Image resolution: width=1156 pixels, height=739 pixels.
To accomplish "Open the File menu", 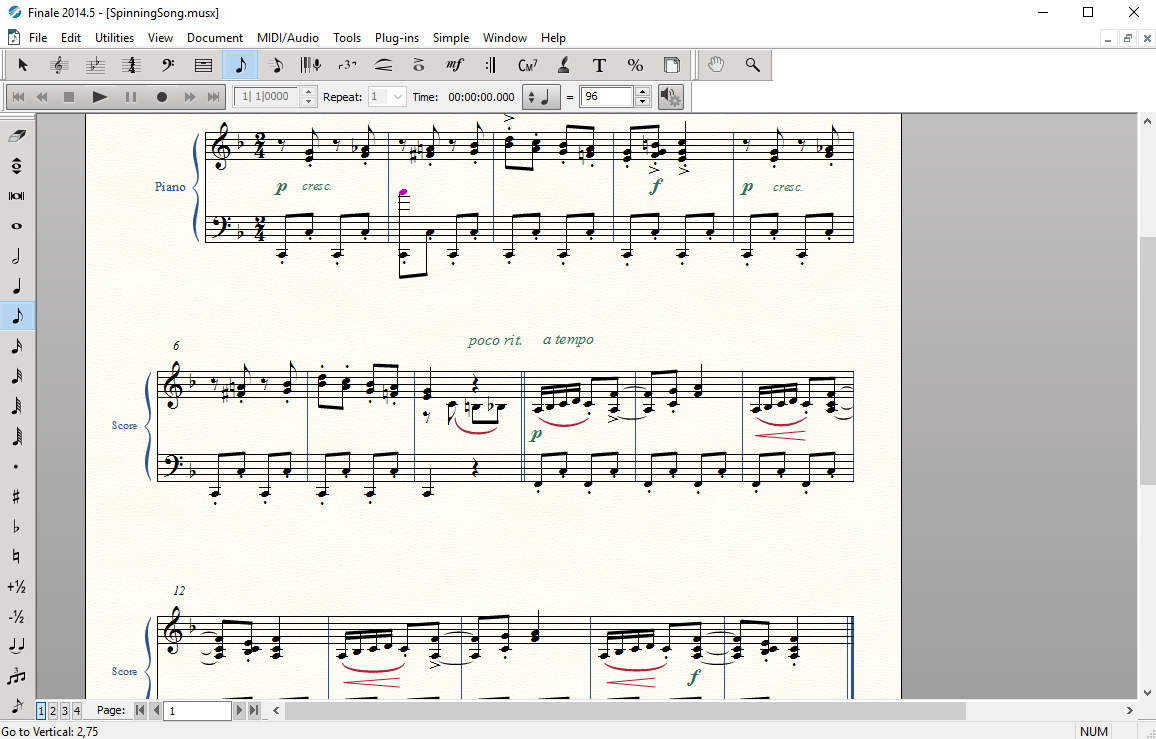I will [38, 38].
